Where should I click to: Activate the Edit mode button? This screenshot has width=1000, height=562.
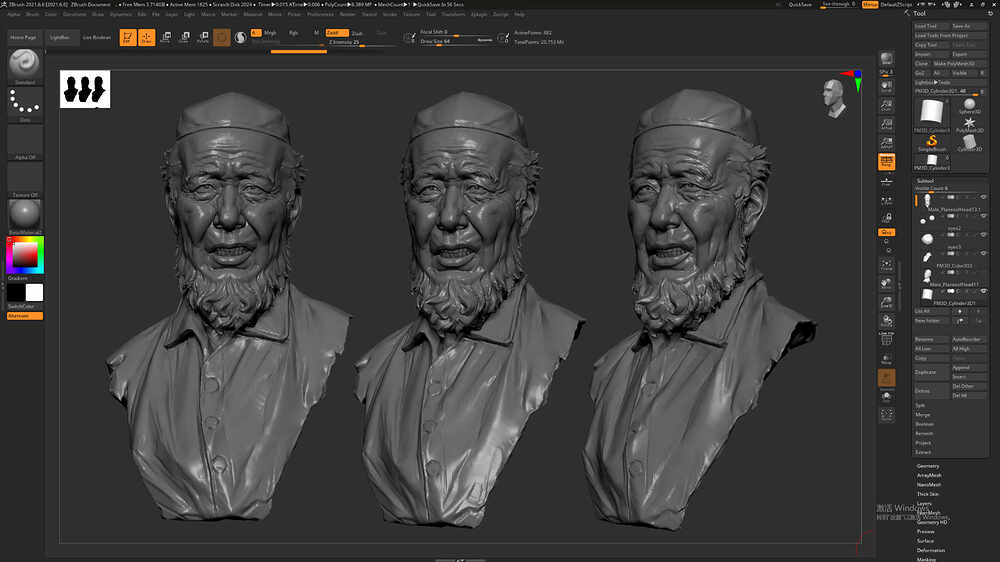point(128,38)
